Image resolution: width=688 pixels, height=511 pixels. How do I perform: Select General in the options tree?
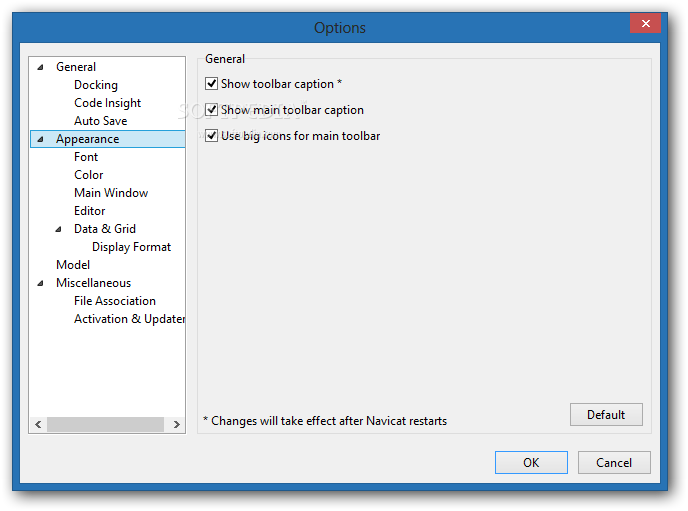coord(76,67)
